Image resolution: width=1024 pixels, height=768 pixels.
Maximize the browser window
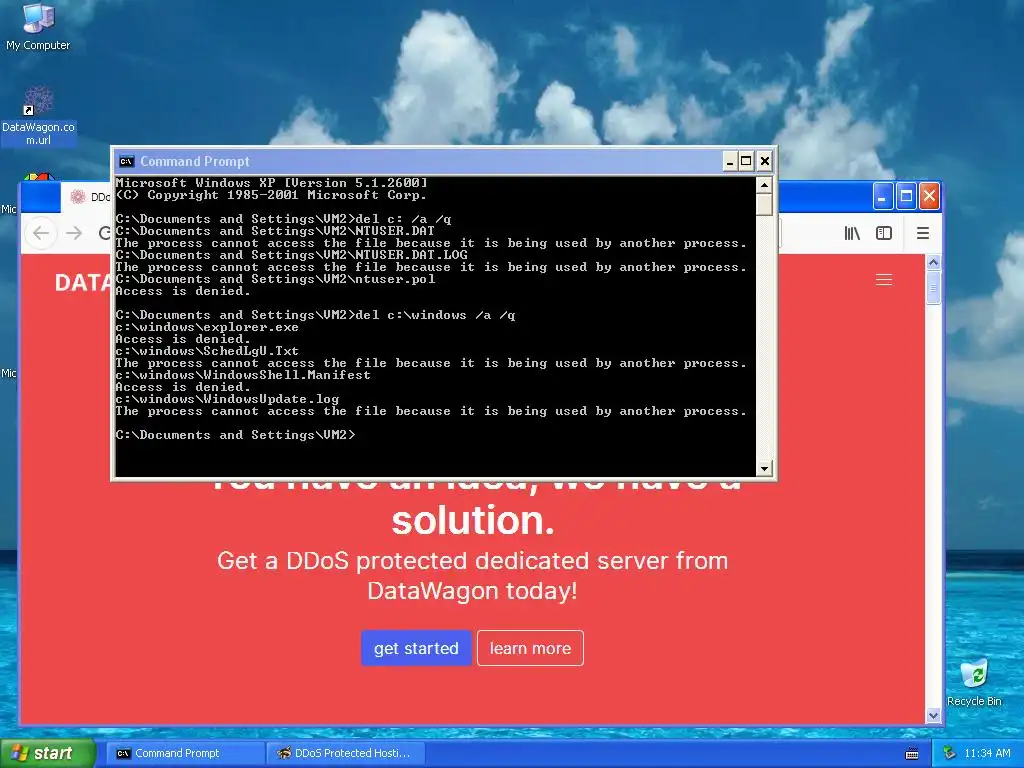click(x=906, y=197)
